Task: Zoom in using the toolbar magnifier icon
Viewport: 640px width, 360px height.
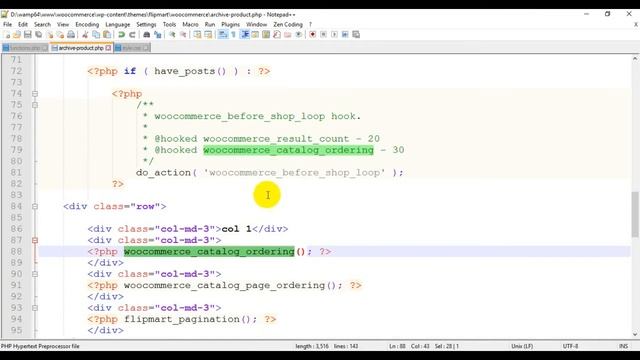Action: pyautogui.click(x=172, y=35)
